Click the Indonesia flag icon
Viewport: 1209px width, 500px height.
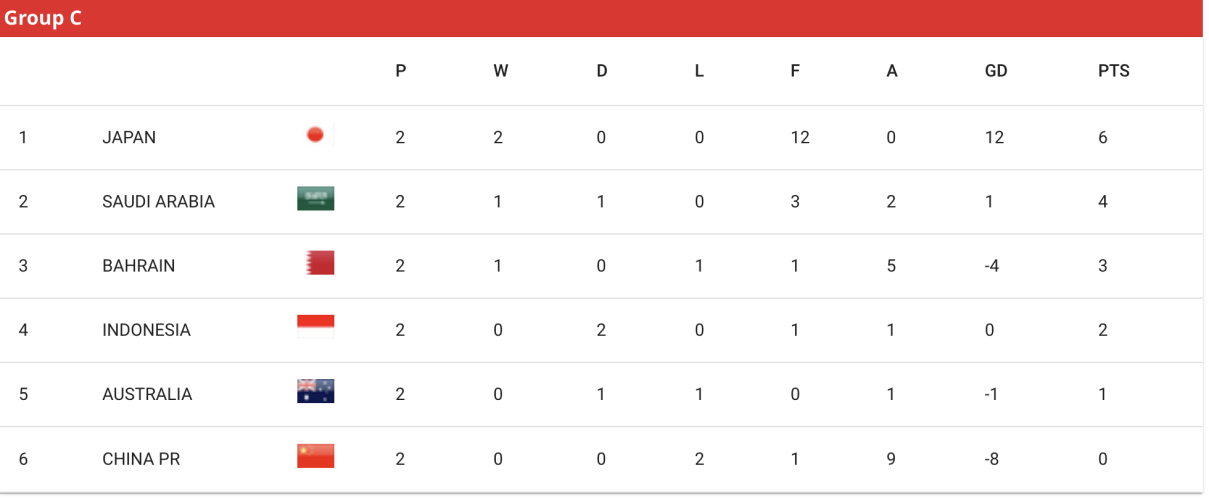click(315, 327)
